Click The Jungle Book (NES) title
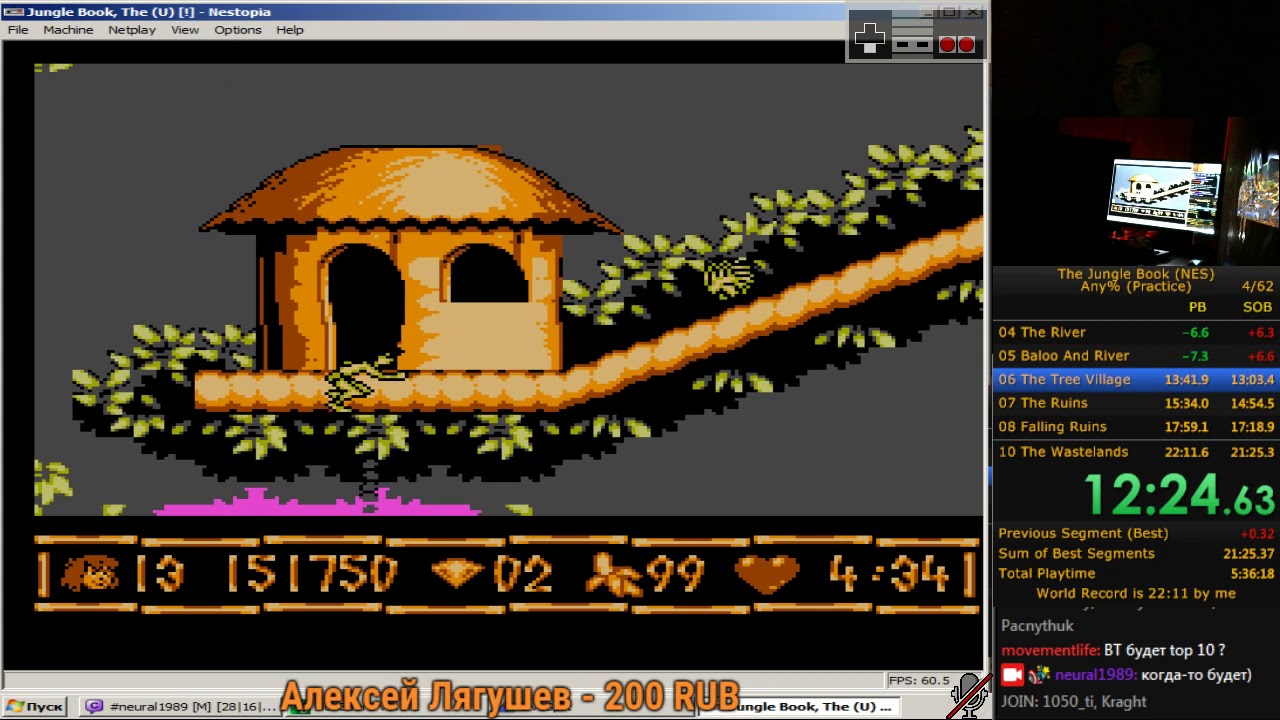This screenshot has height=720, width=1280. tap(1136, 274)
